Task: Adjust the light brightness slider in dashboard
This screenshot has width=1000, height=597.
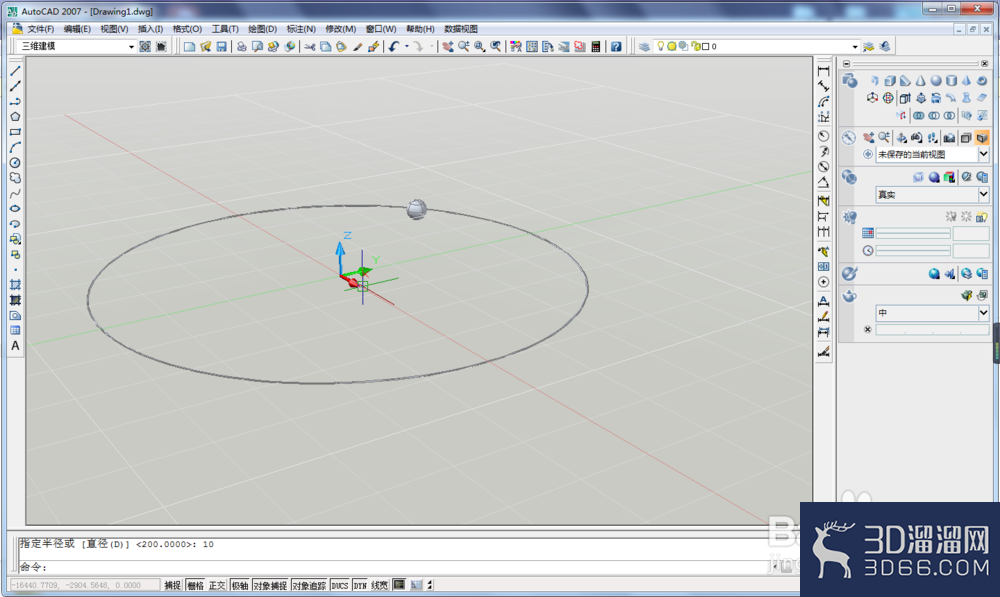Action: [x=913, y=233]
